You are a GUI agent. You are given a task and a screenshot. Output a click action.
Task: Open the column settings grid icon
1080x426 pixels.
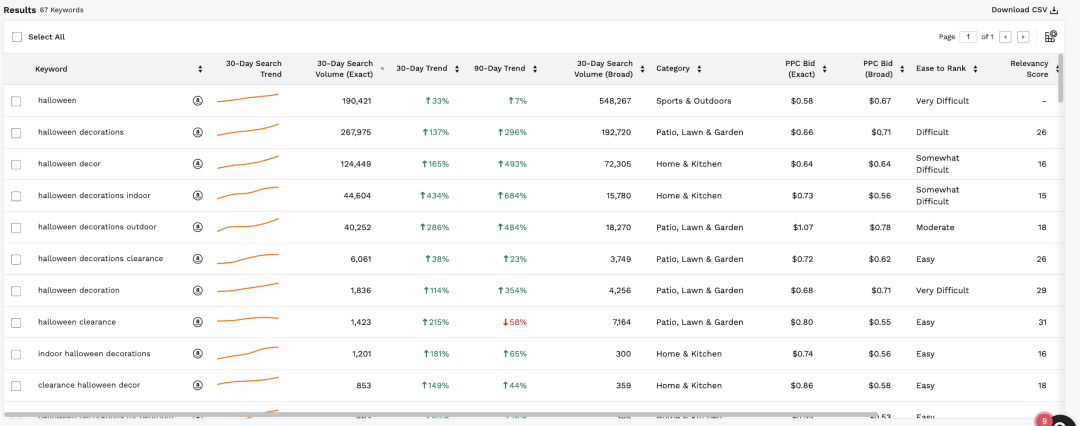(x=1050, y=37)
